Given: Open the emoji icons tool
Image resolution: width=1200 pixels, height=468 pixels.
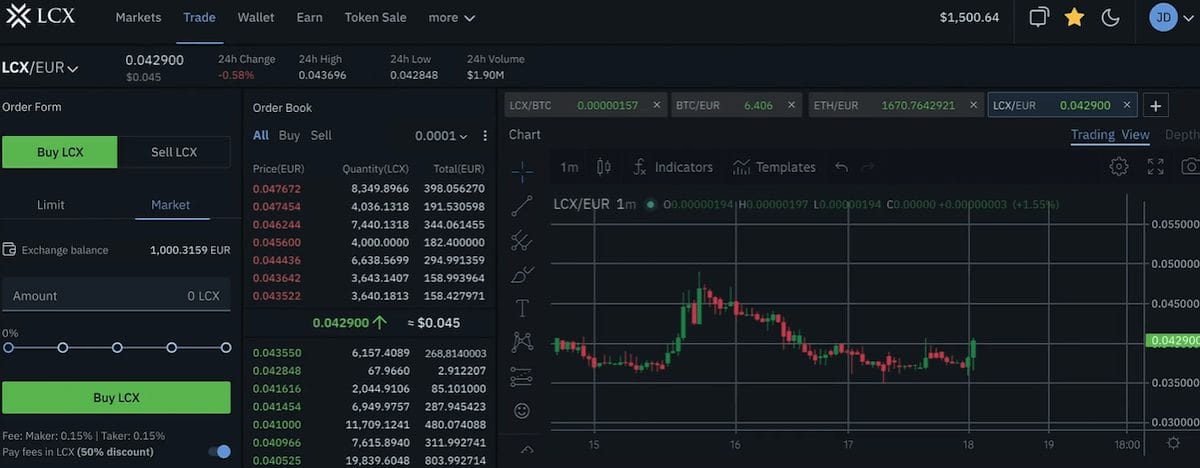Looking at the screenshot, I should (x=522, y=410).
